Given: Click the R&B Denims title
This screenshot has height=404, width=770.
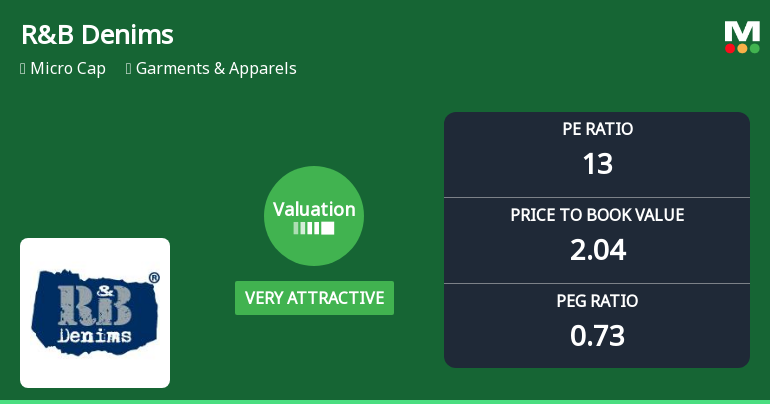Looking at the screenshot, I should [97, 36].
